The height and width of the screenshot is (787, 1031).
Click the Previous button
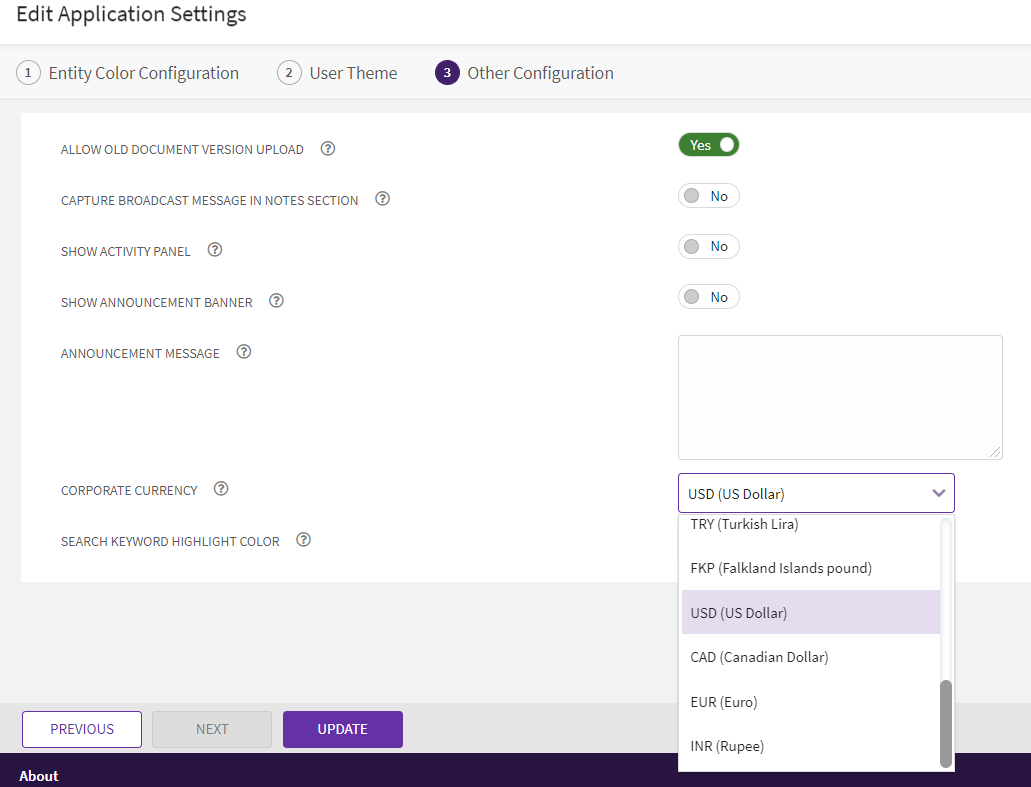pos(82,729)
